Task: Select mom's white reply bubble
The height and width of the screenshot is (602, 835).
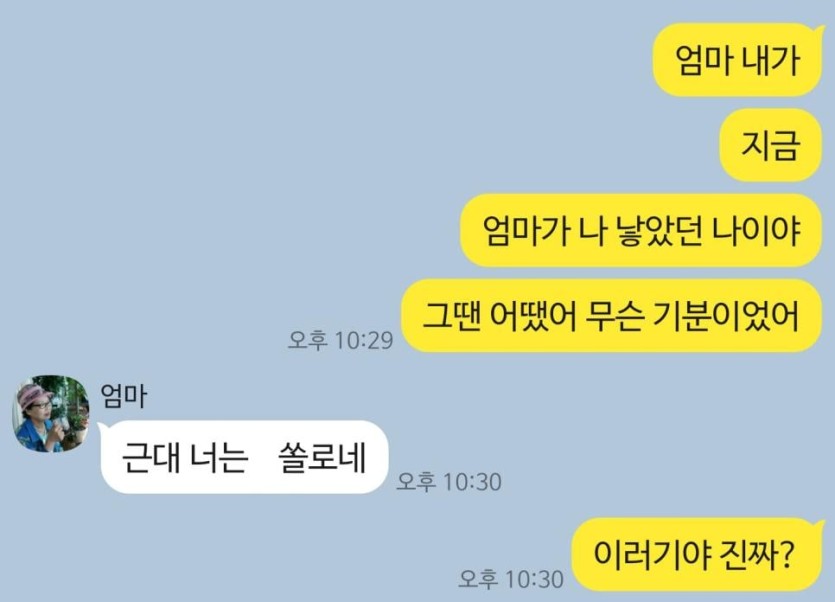Action: pos(244,457)
